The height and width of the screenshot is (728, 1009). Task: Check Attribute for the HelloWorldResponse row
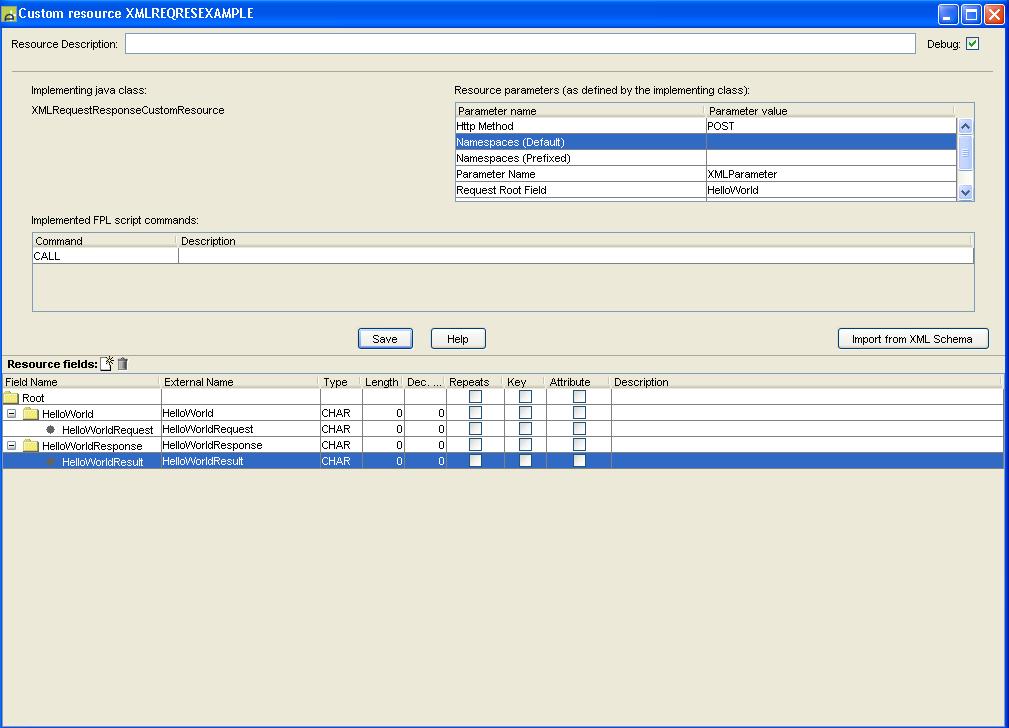tap(579, 445)
